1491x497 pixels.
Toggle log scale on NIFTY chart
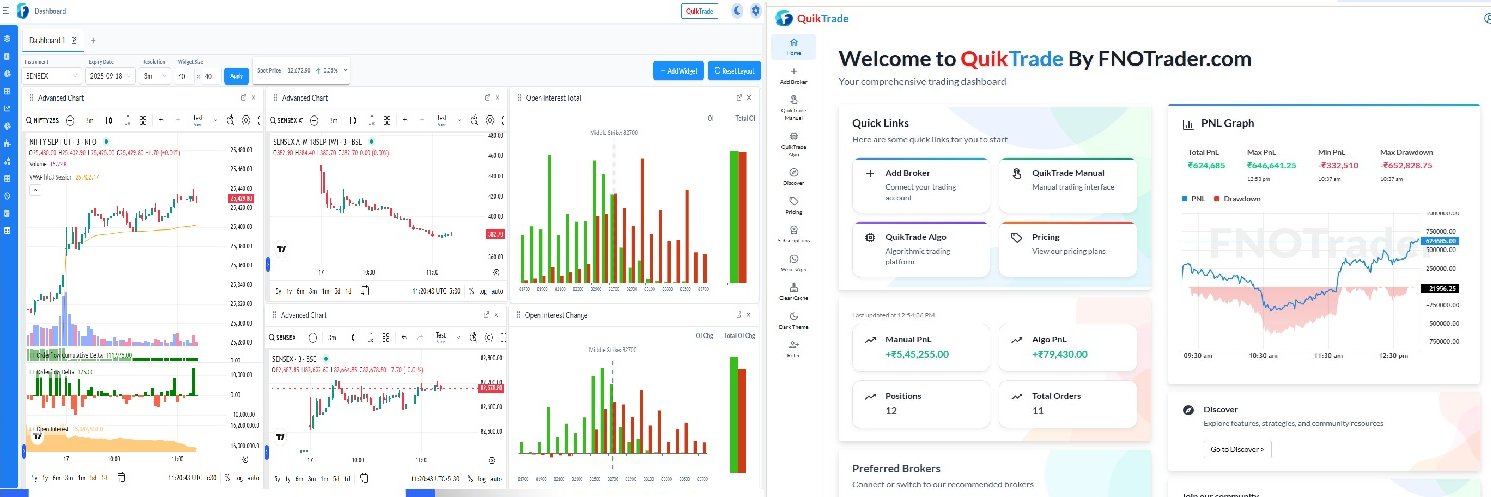coord(240,478)
